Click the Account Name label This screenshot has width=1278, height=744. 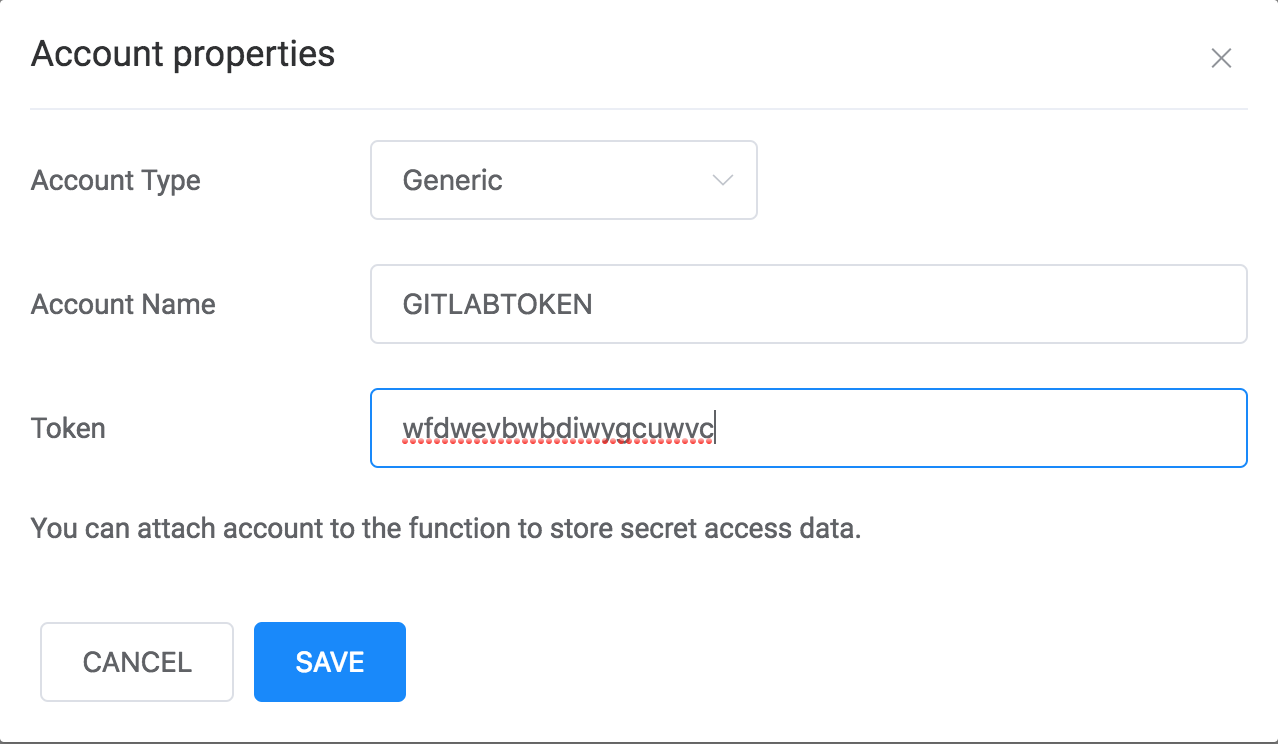[x=123, y=305]
